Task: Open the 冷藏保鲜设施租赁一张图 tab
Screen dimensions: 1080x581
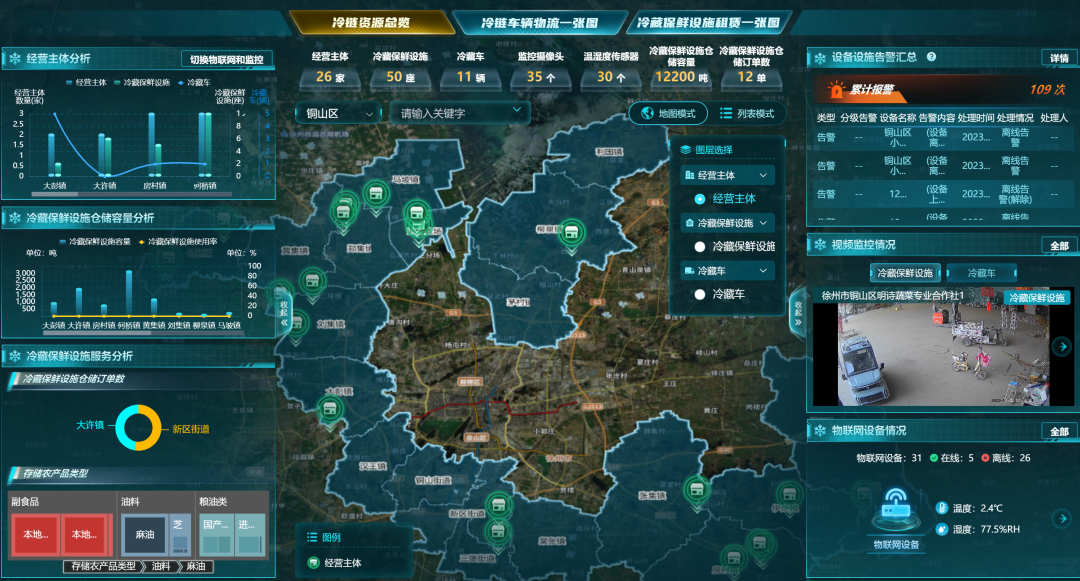Action: click(709, 23)
